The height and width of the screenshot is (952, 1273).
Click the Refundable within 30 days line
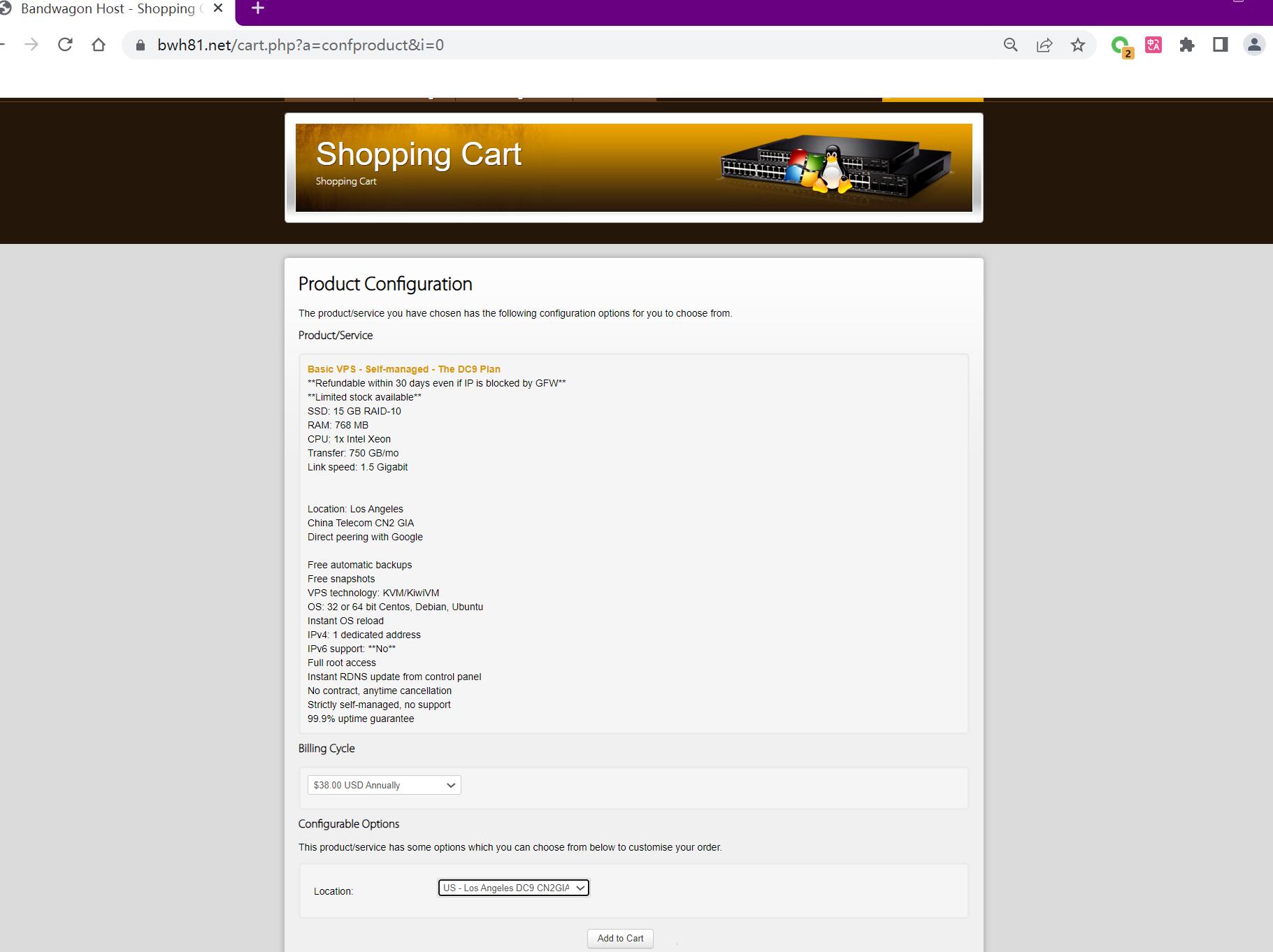pyautogui.click(x=437, y=383)
